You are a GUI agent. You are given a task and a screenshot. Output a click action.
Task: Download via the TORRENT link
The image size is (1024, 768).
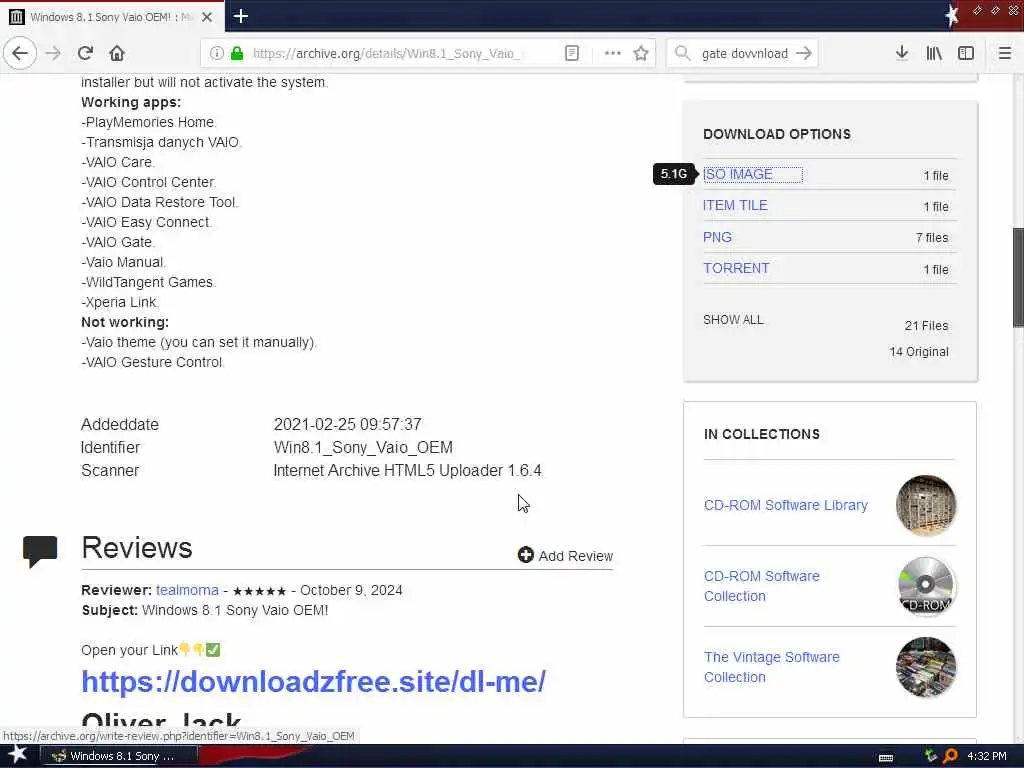click(736, 268)
